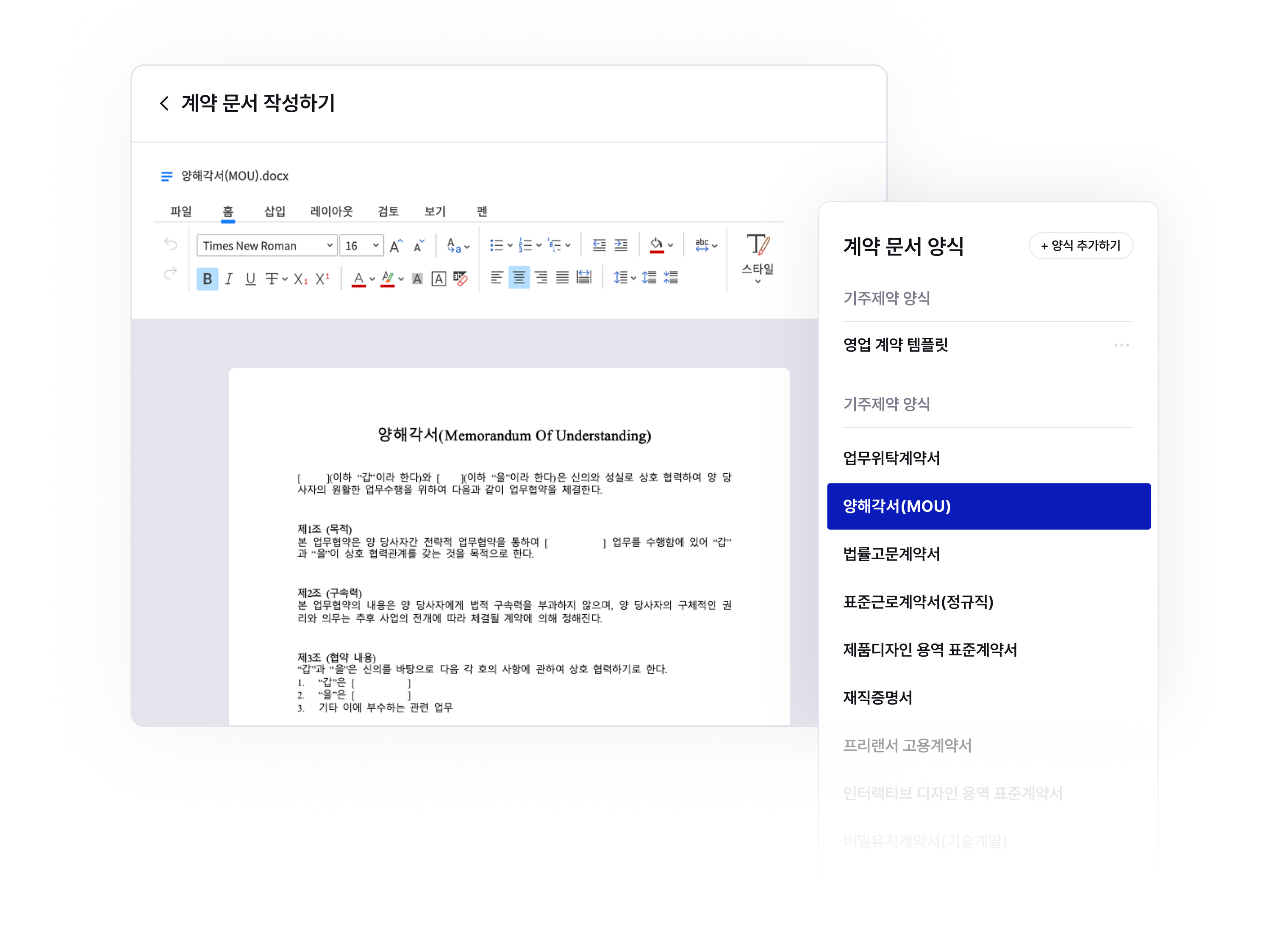
Task: Click the bulleted list icon
Action: point(497,246)
